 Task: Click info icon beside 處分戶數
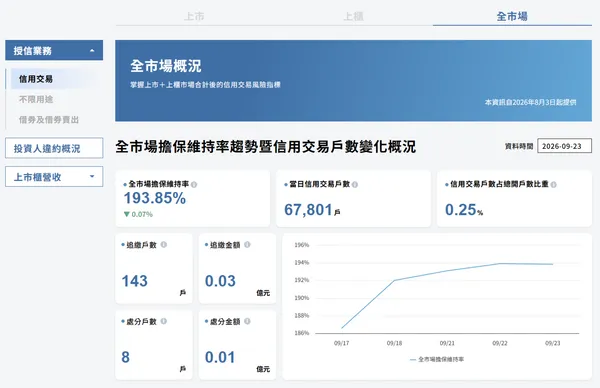click(164, 321)
